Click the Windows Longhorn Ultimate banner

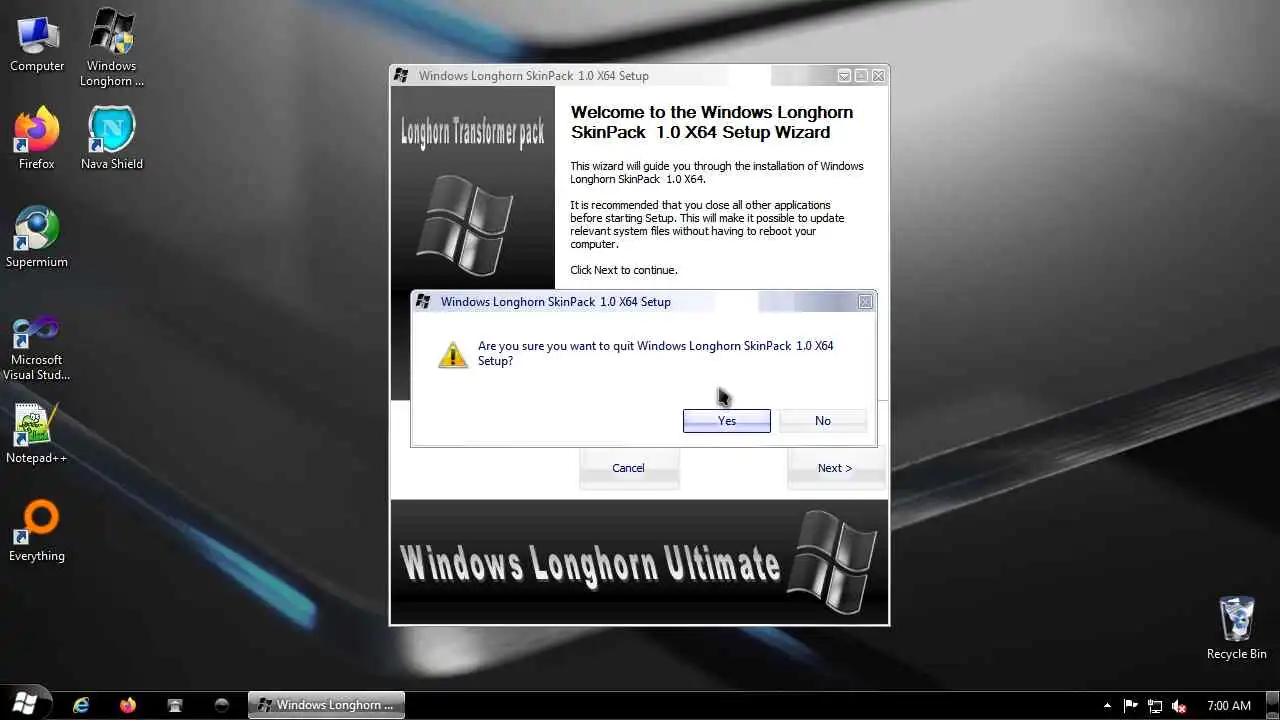pos(639,562)
